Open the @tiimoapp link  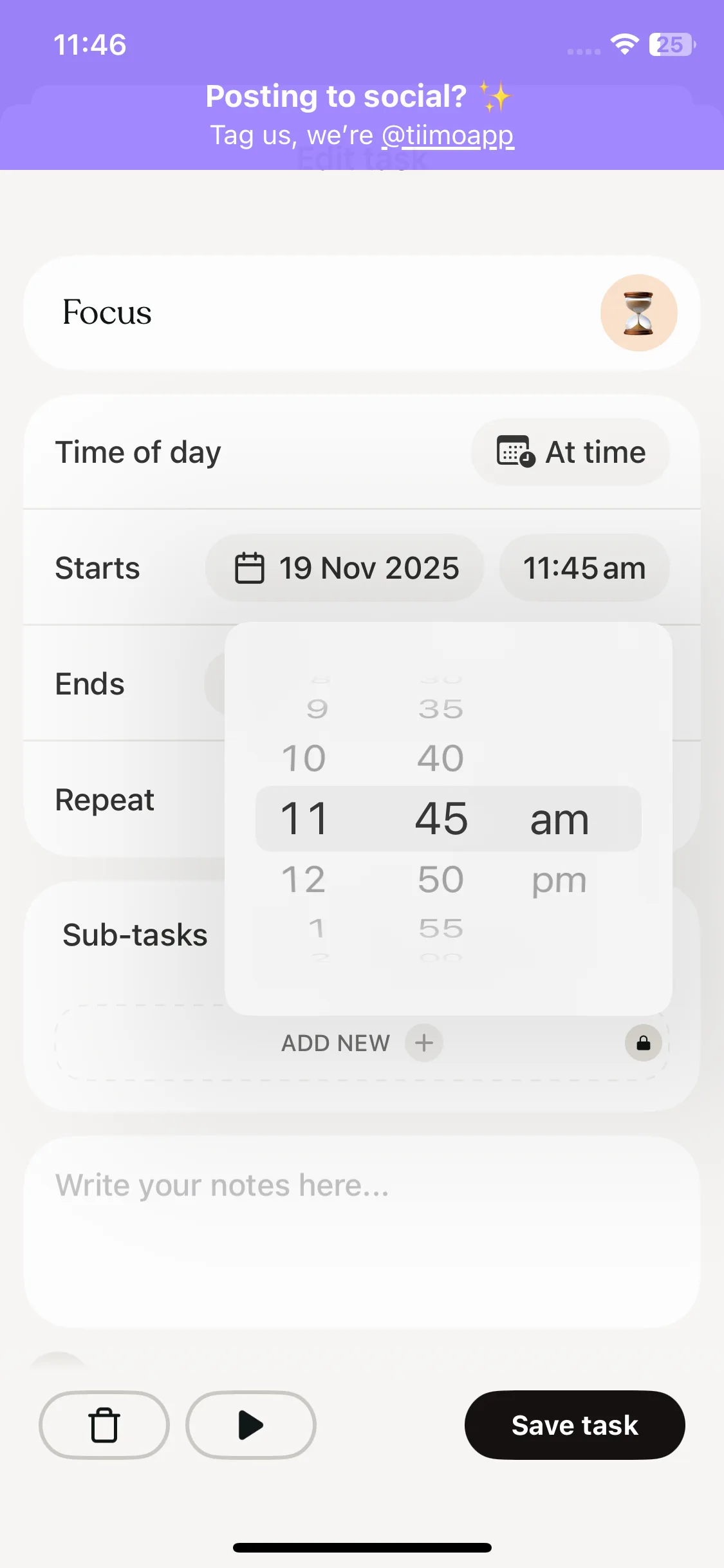point(448,135)
